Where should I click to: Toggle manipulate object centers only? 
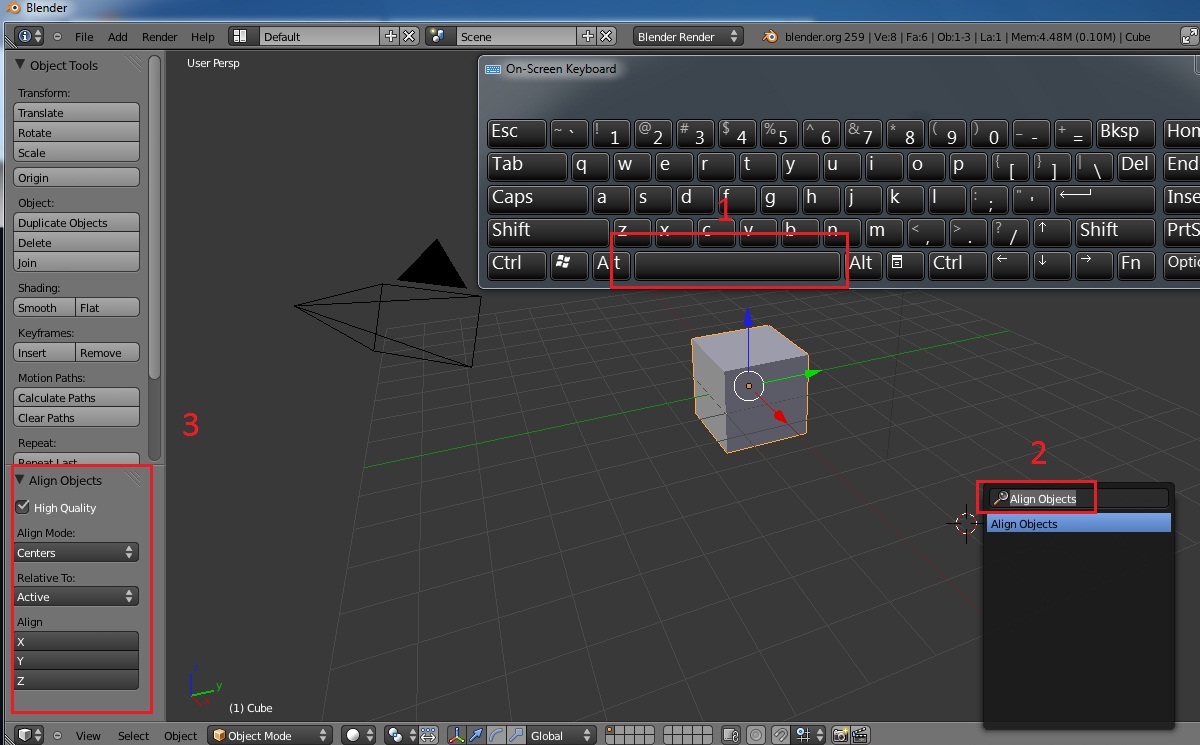pos(428,735)
